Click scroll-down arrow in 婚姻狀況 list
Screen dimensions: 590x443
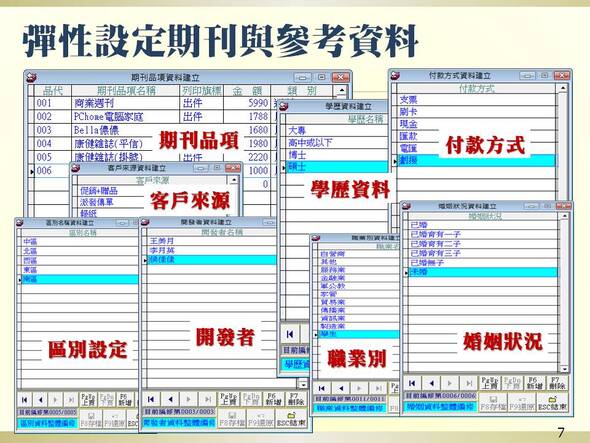(564, 369)
